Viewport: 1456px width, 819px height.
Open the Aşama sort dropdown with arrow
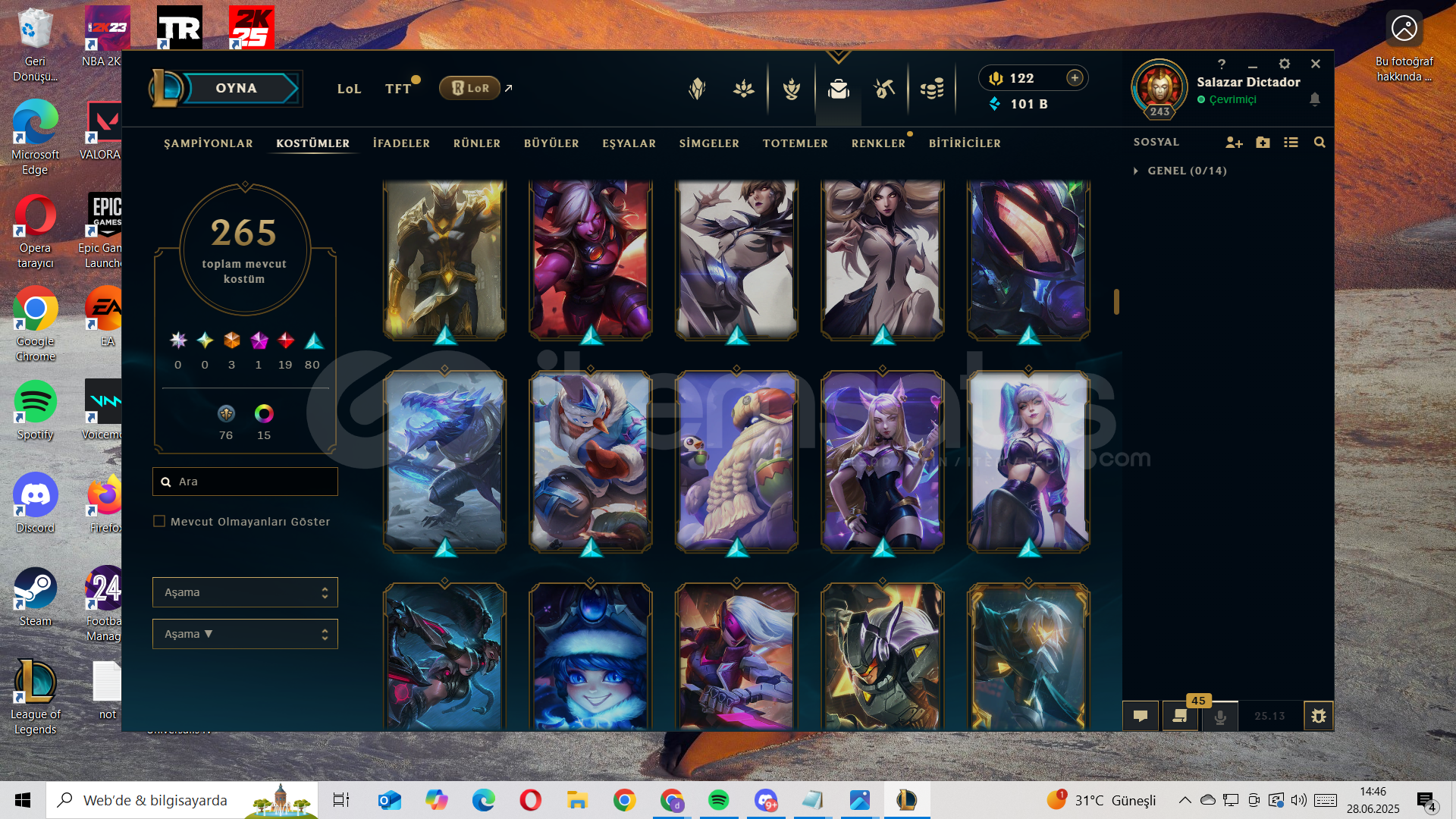pyautogui.click(x=245, y=634)
